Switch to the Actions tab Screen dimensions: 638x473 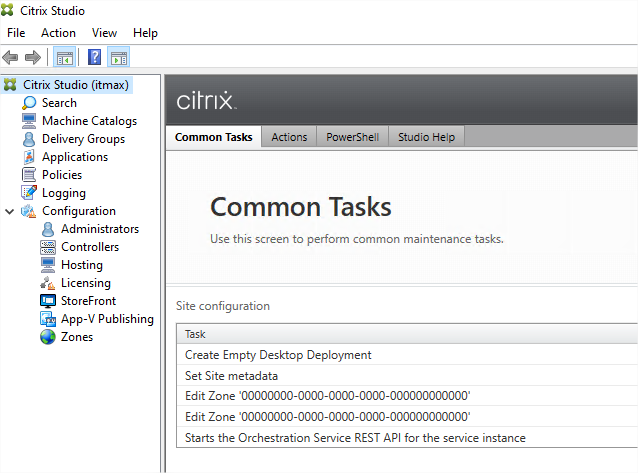click(289, 137)
